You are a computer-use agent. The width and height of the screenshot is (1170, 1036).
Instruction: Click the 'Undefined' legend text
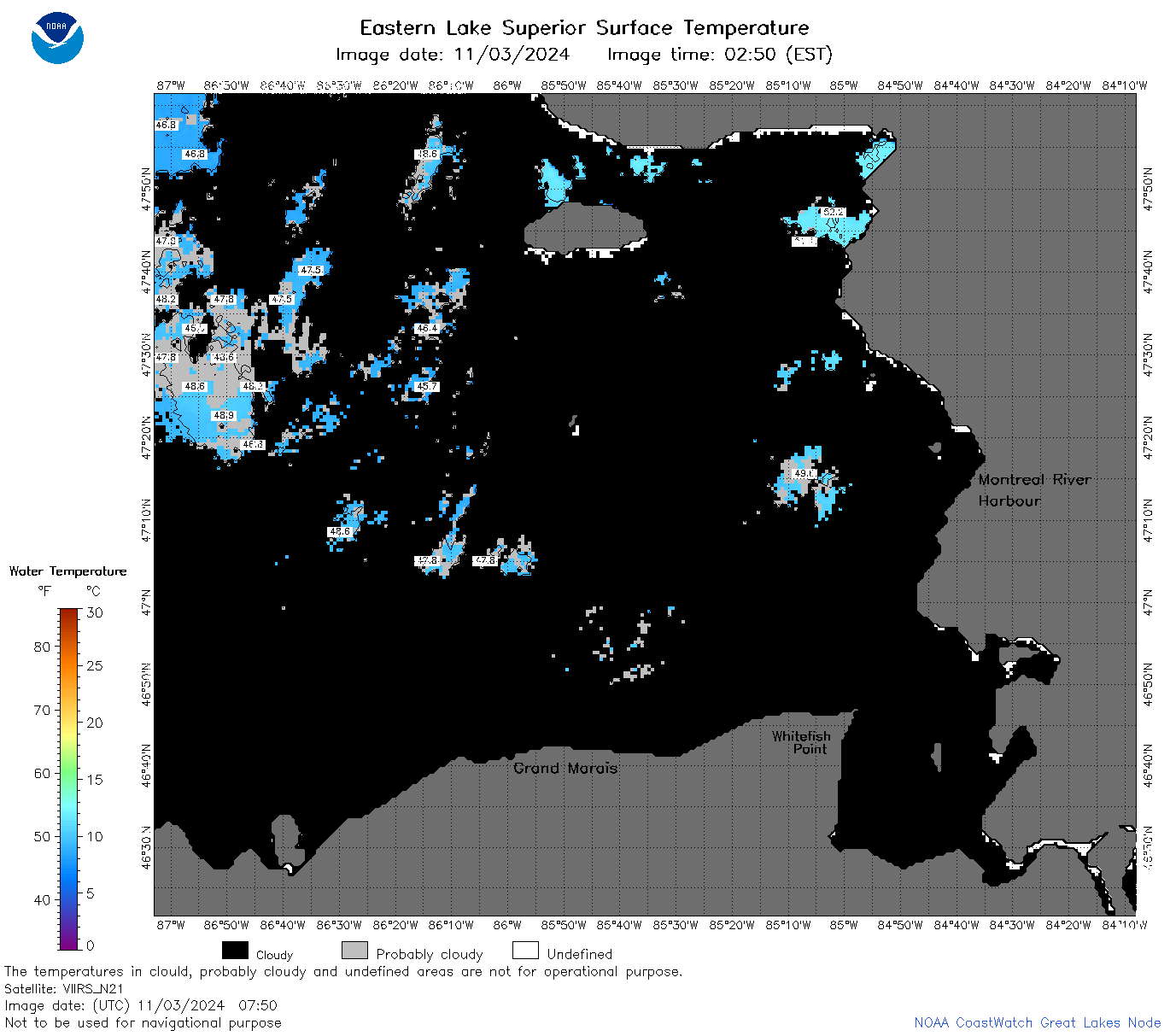pyautogui.click(x=580, y=954)
